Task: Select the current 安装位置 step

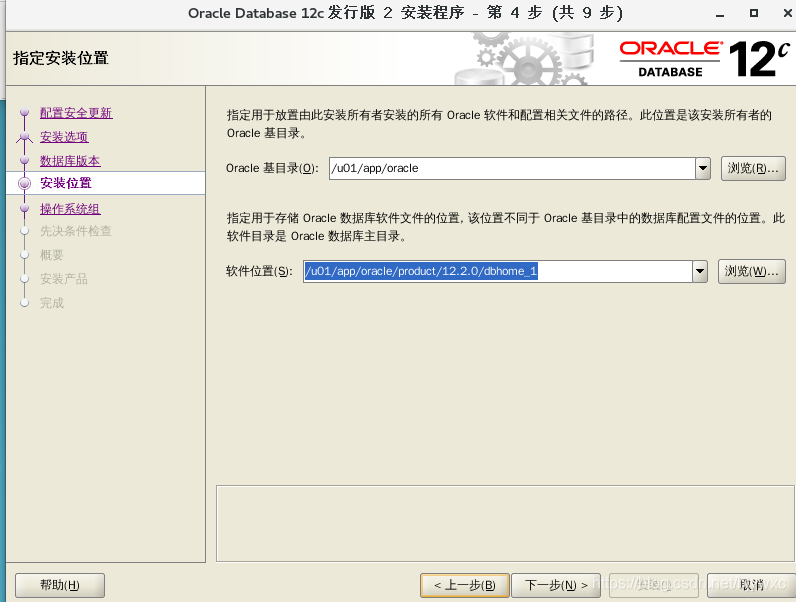Action: (66, 183)
